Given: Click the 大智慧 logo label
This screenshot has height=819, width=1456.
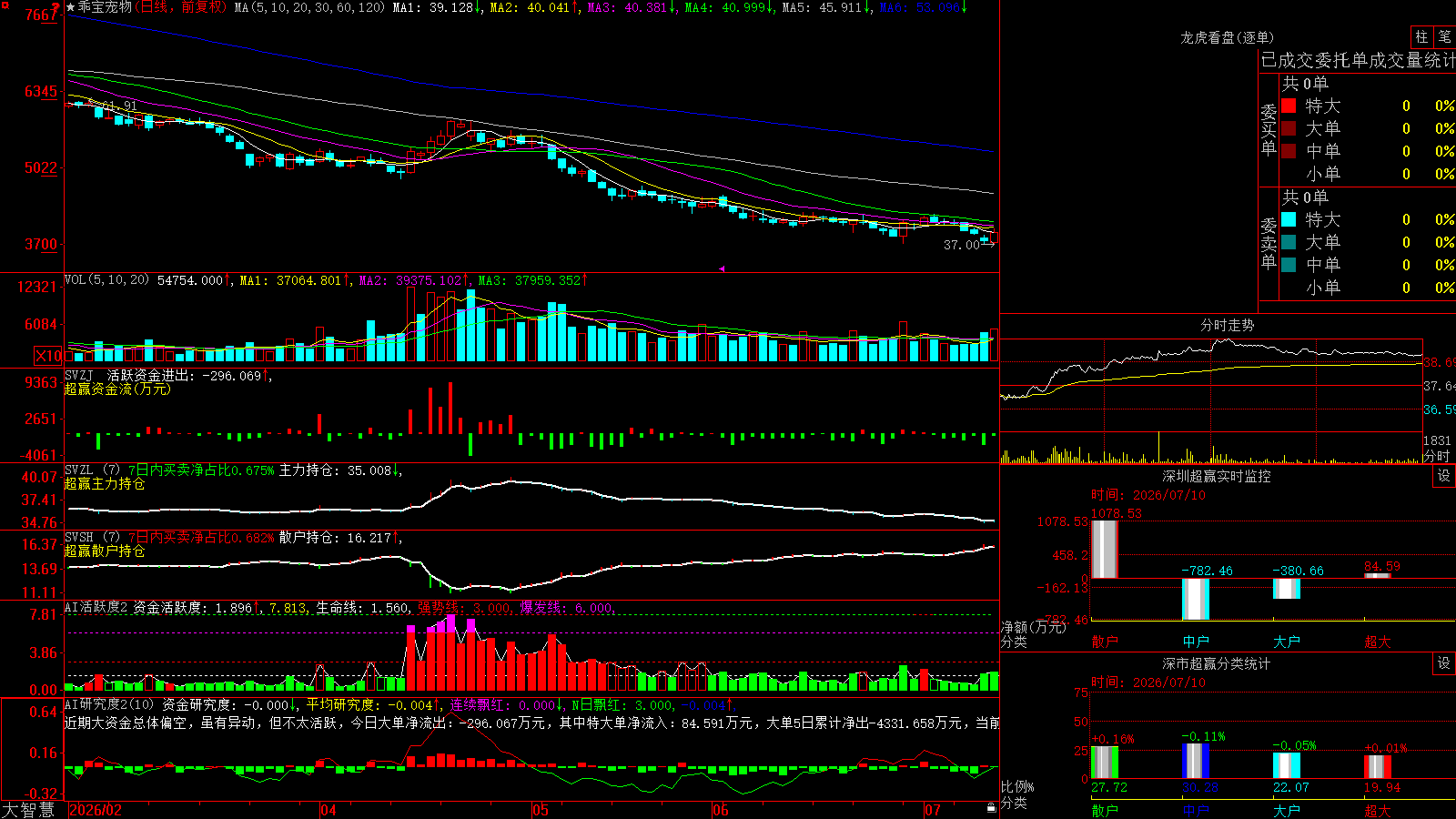Looking at the screenshot, I should coord(28,810).
